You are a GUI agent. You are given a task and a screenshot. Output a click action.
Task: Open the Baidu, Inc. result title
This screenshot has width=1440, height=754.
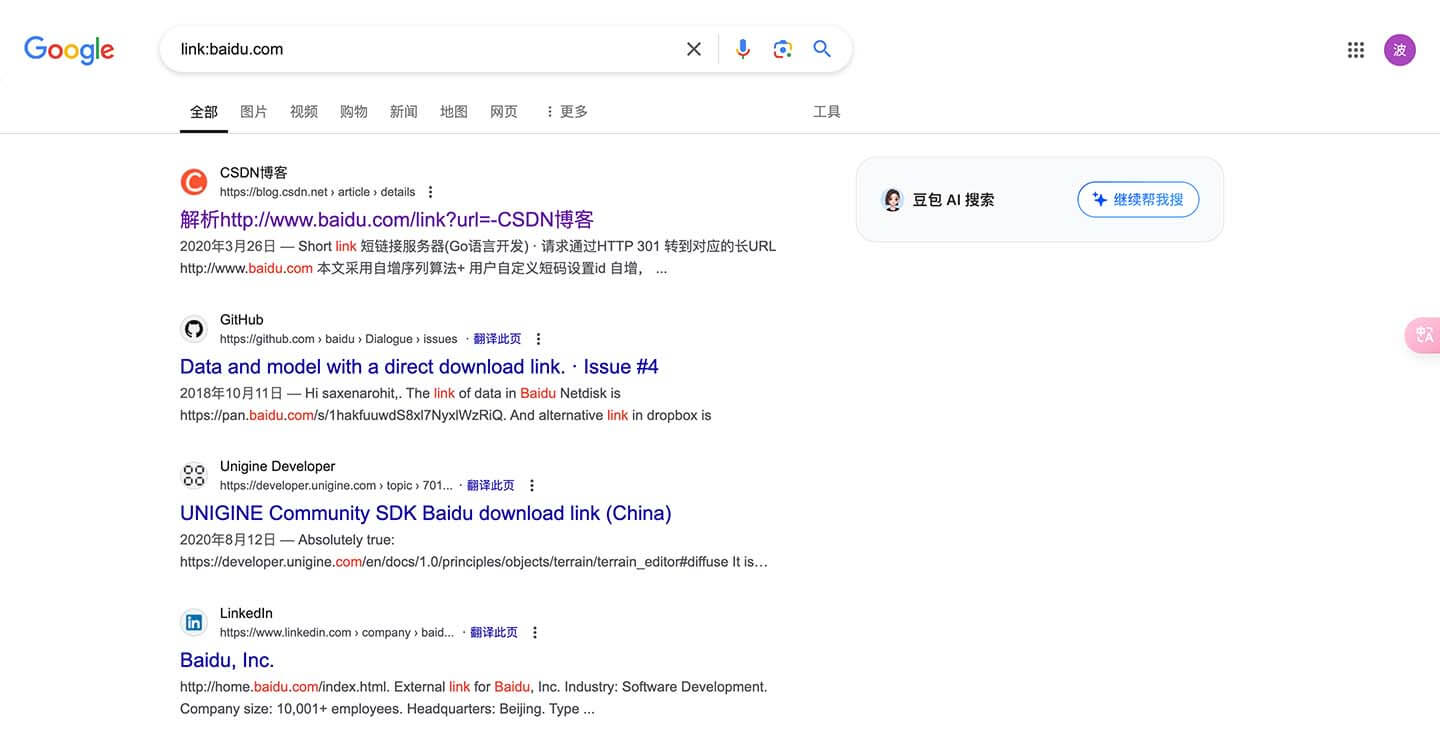coord(227,660)
